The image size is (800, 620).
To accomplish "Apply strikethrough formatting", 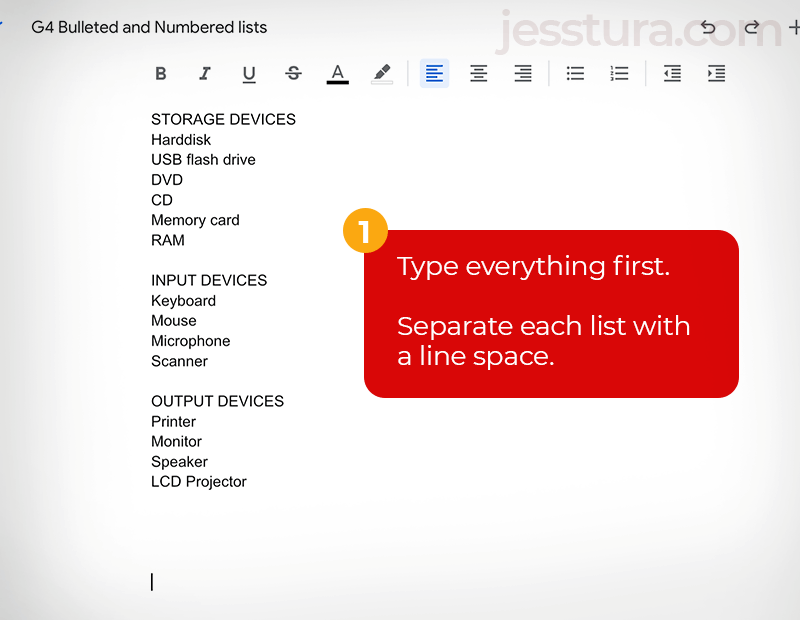I will [x=293, y=73].
